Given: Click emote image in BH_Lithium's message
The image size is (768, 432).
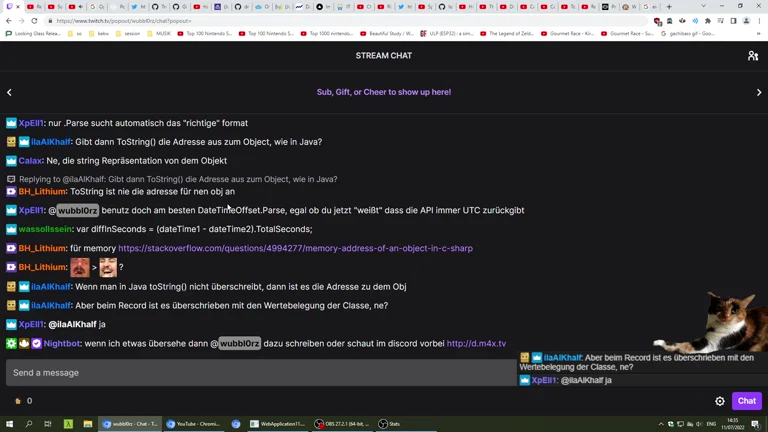Looking at the screenshot, I should pos(80,267).
